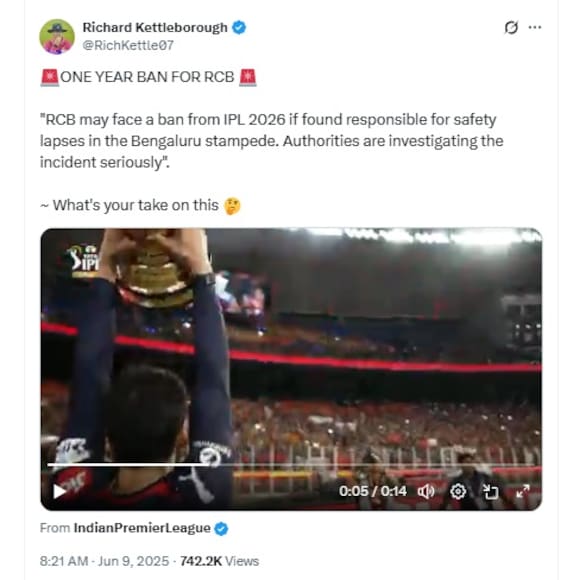Select the ONE YEAR BAN FOR RCB headline
The height and width of the screenshot is (580, 586).
pyautogui.click(x=147, y=77)
